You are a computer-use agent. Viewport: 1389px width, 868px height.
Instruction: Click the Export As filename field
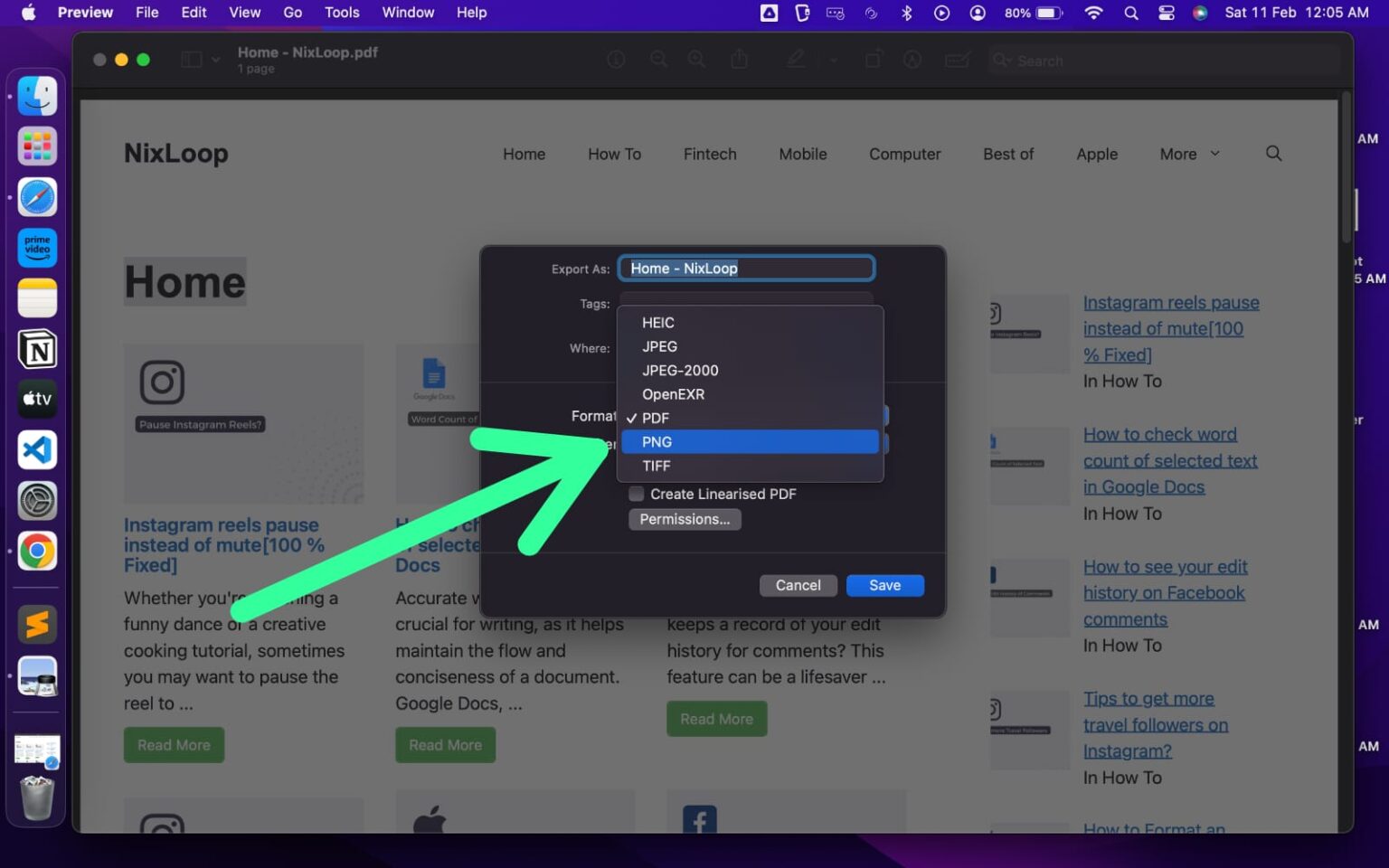click(746, 269)
